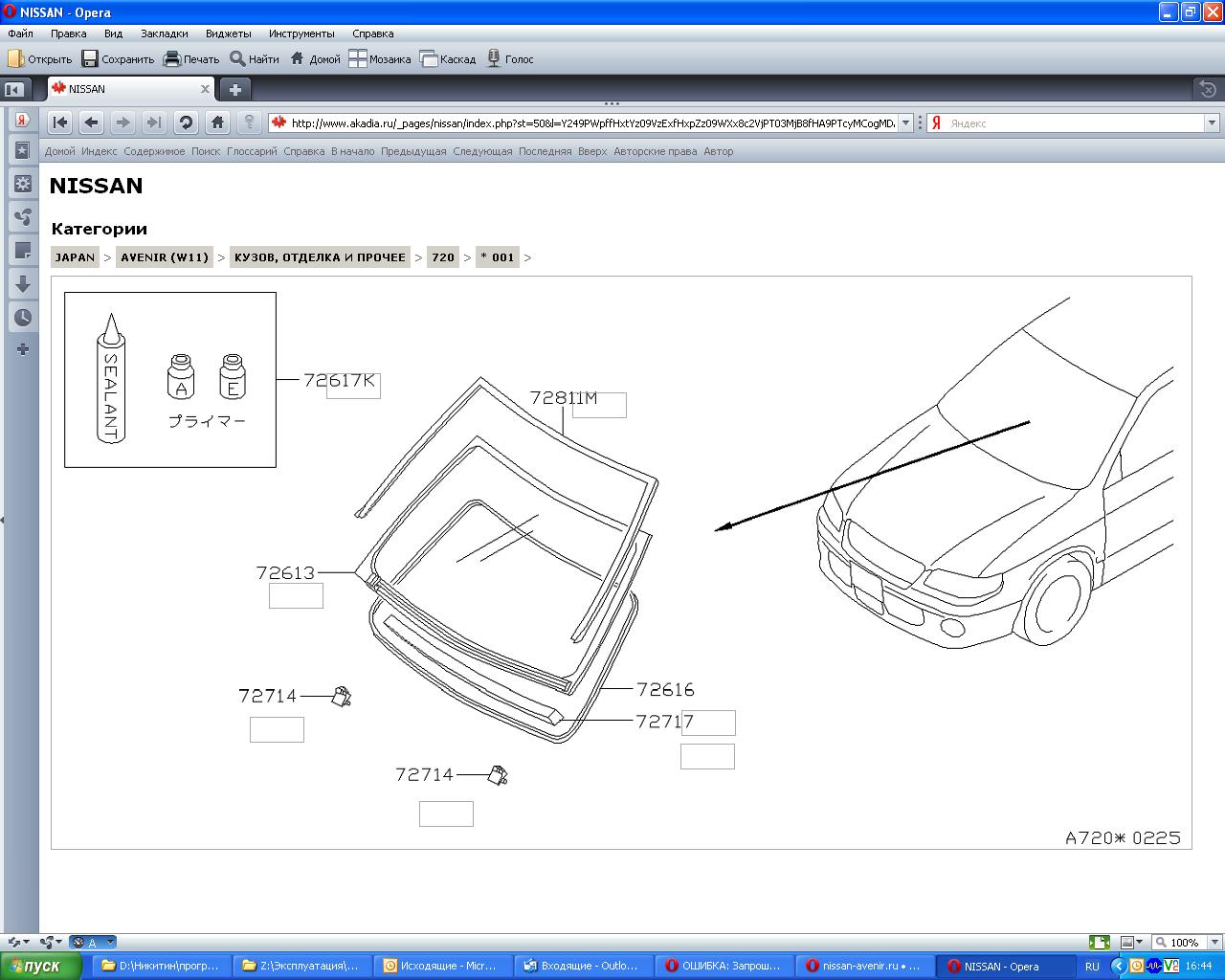The width and height of the screenshot is (1225, 980).
Task: Click part number 72616 in diagram
Action: pyautogui.click(x=665, y=689)
